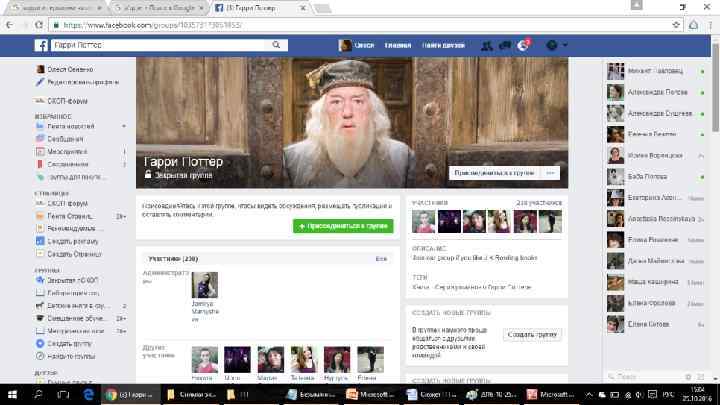This screenshot has height=405, width=720.
Task: Click the browser address bar
Action: click(363, 25)
